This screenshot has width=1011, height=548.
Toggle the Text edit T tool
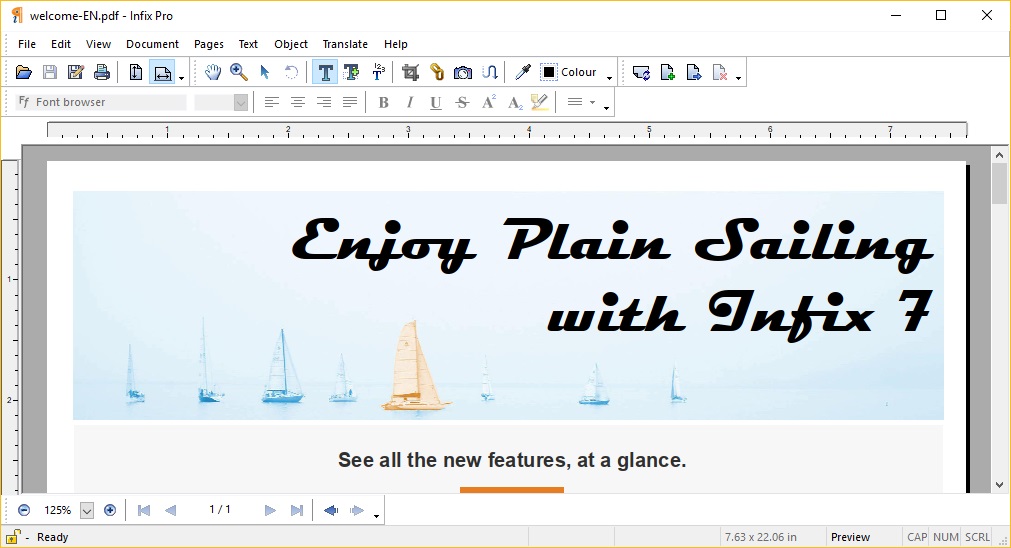pos(325,72)
